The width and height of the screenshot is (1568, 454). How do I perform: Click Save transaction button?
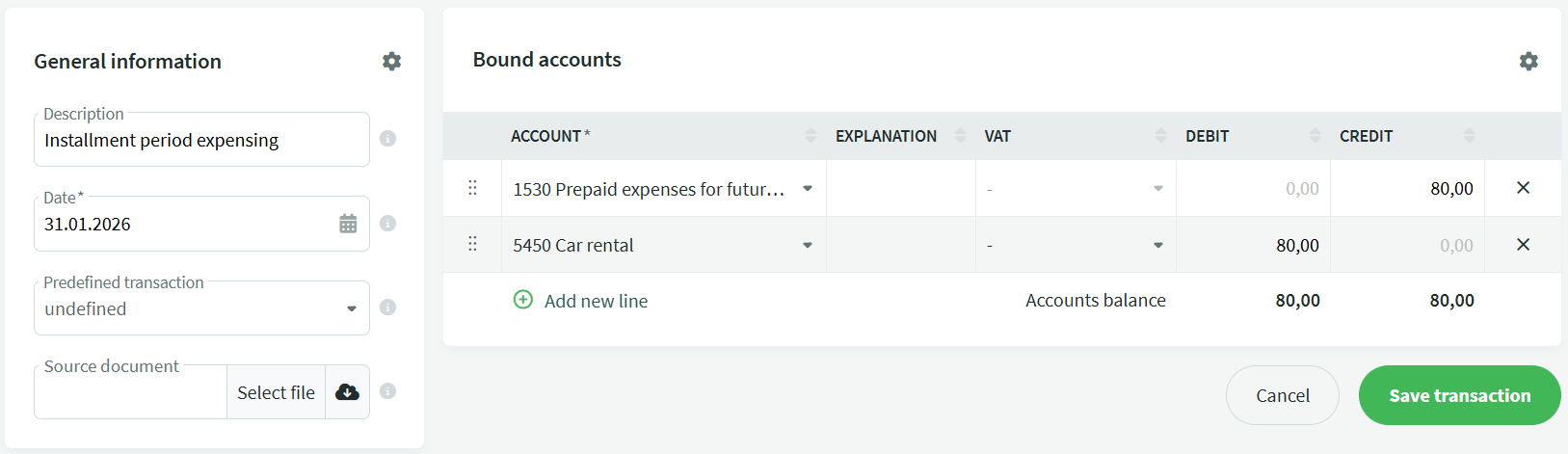pyautogui.click(x=1459, y=395)
